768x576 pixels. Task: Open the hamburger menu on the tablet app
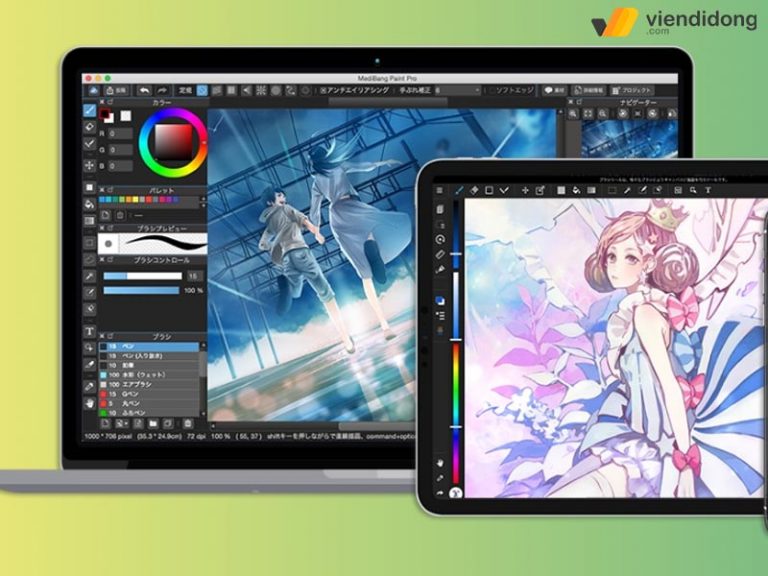tap(439, 189)
